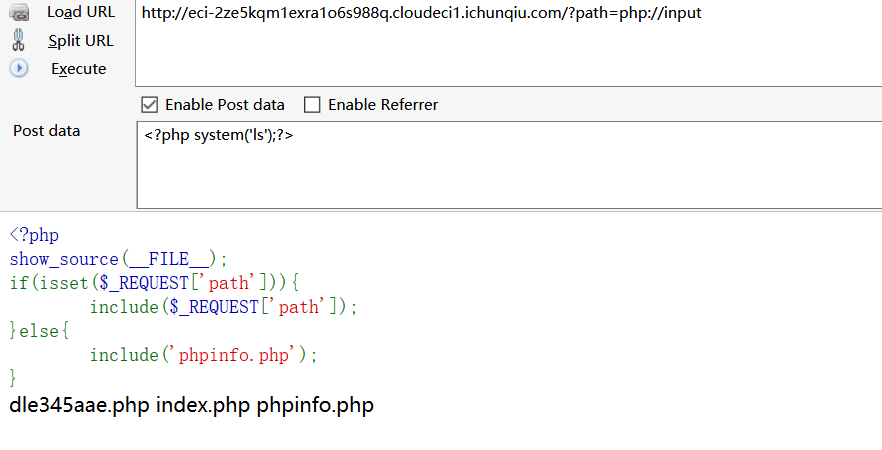Click the Split URL icon
882x450 pixels.
[19, 40]
